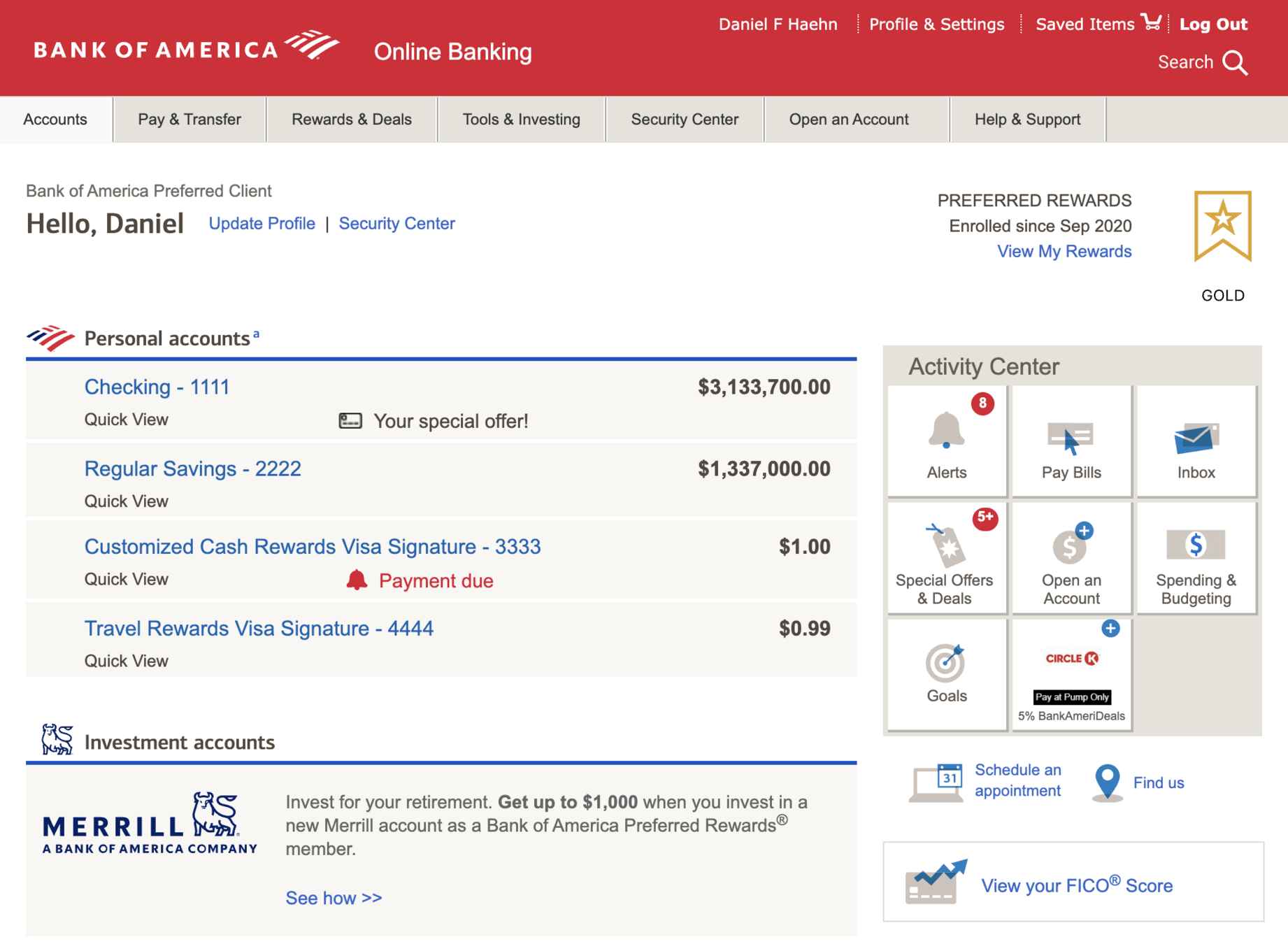Image resolution: width=1288 pixels, height=944 pixels.
Task: Click the red 8 alerts badge
Action: point(982,403)
